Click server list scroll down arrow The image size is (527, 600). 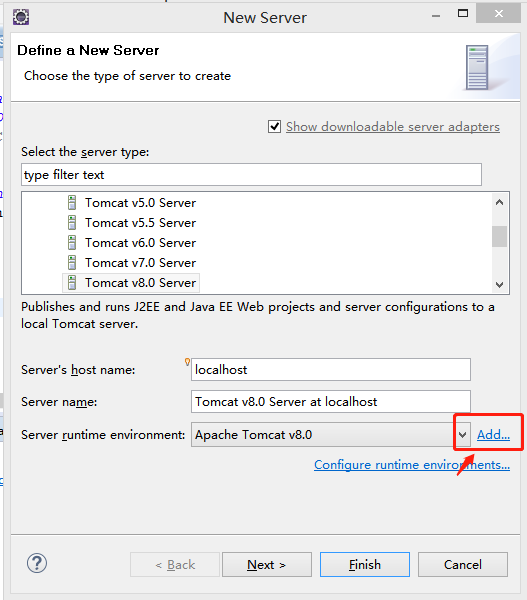click(x=499, y=285)
